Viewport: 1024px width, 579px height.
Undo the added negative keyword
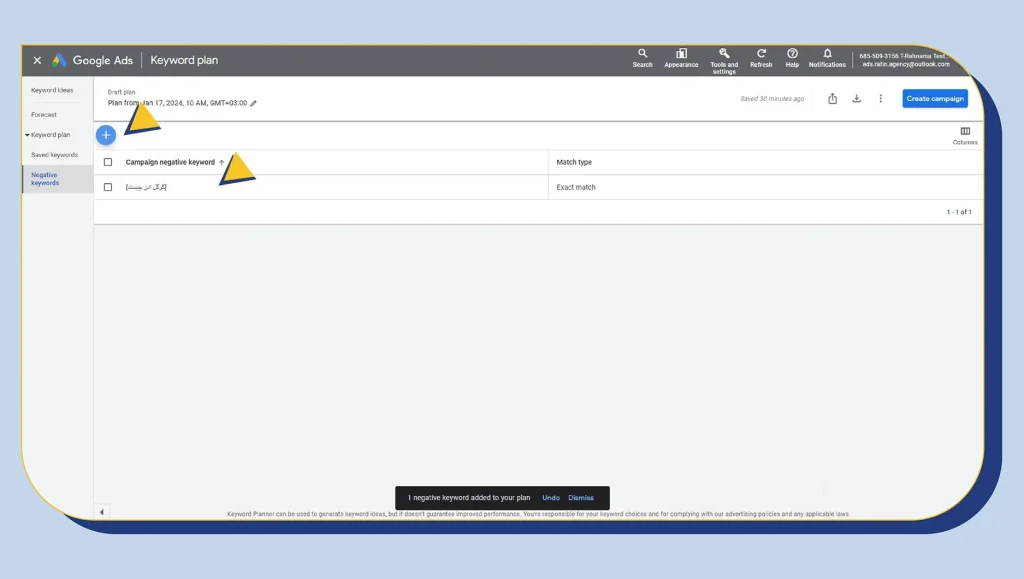click(551, 497)
